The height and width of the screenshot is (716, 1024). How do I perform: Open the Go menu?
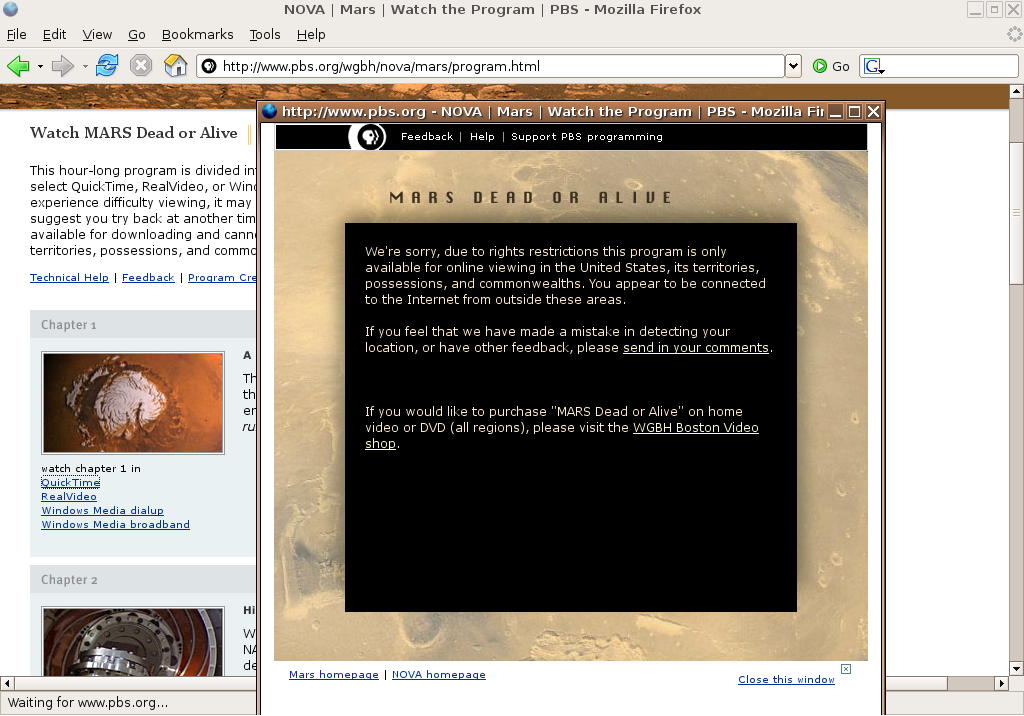click(x=136, y=35)
